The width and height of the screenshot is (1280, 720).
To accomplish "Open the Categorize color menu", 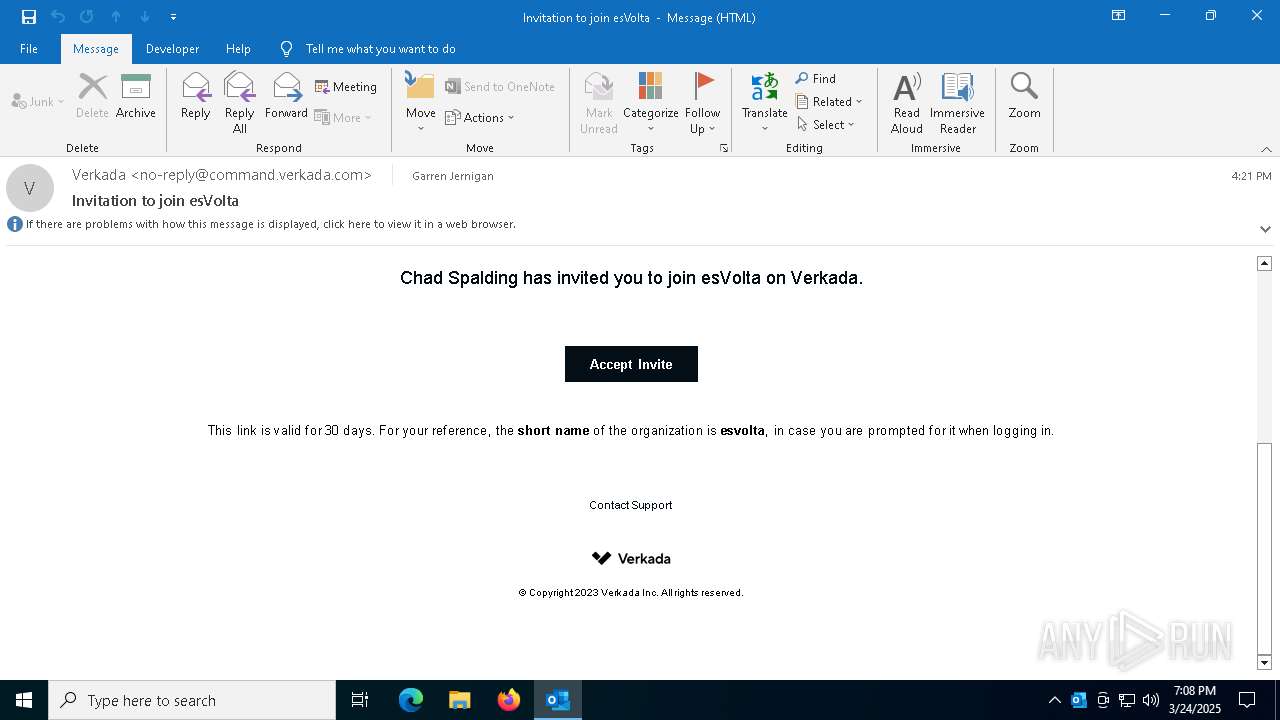I will pyautogui.click(x=651, y=102).
